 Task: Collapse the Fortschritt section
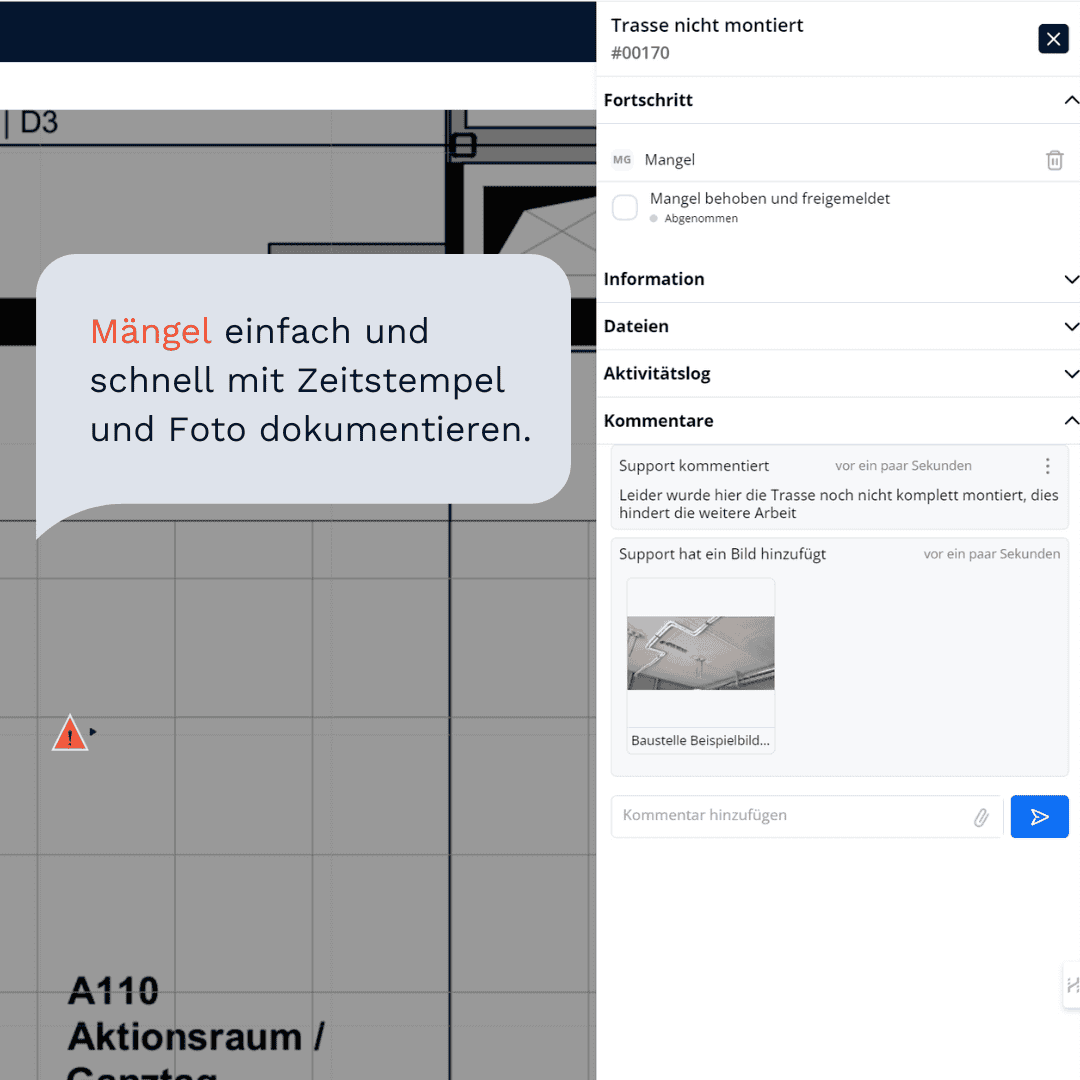pos(1071,100)
